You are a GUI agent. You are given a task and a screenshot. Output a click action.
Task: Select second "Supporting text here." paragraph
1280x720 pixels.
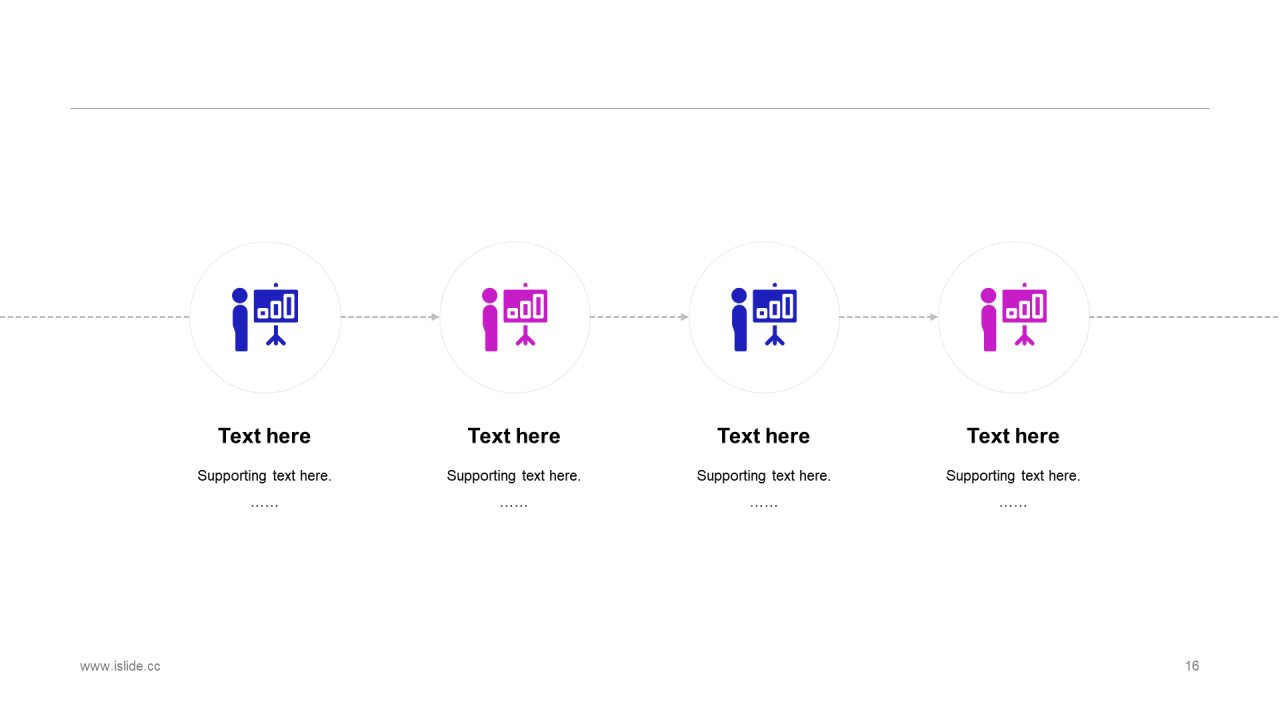point(514,476)
